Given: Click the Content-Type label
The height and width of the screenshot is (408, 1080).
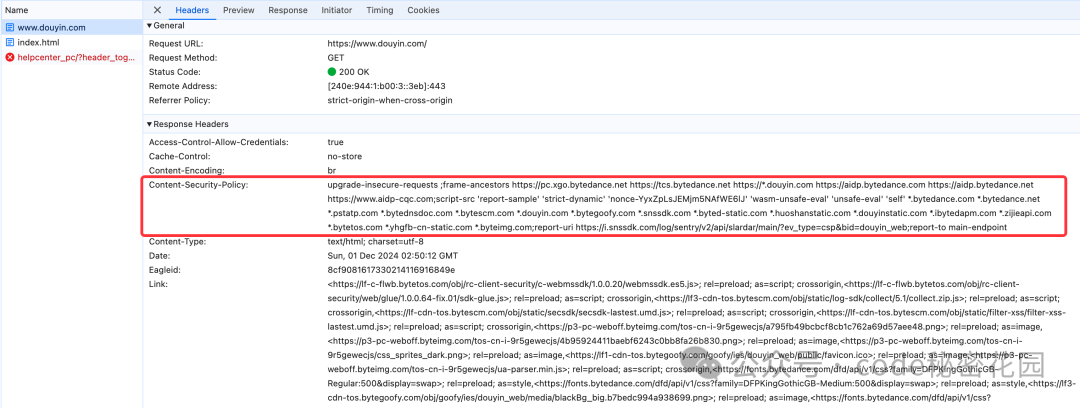Looking at the screenshot, I should (177, 242).
